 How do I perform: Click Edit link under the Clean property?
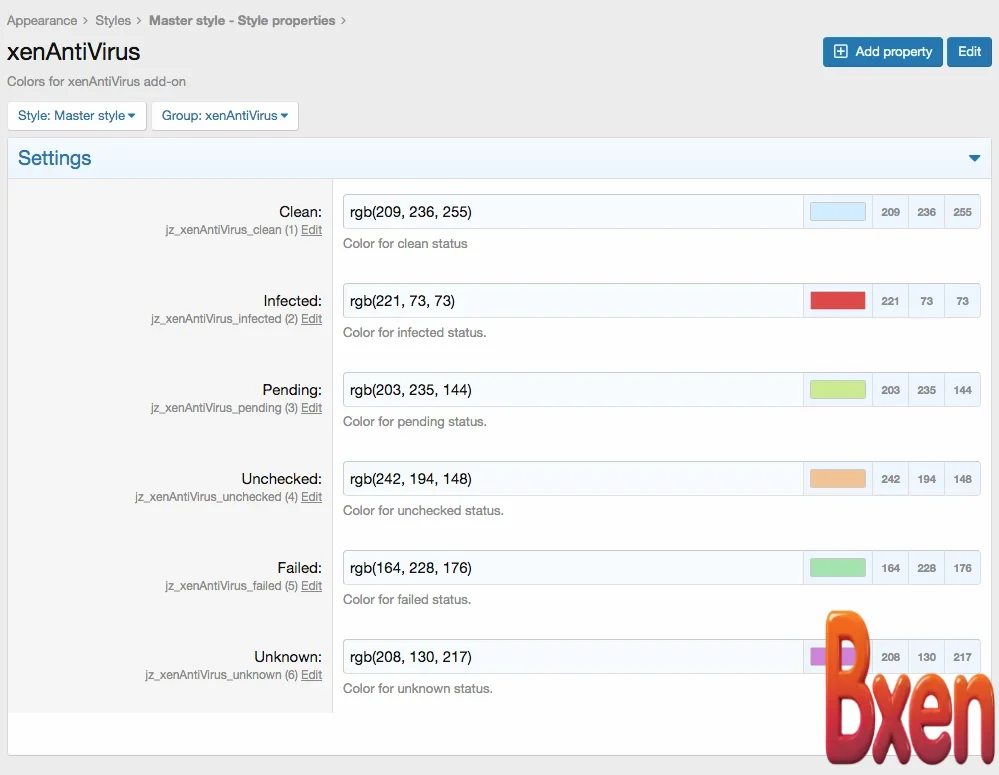(312, 230)
